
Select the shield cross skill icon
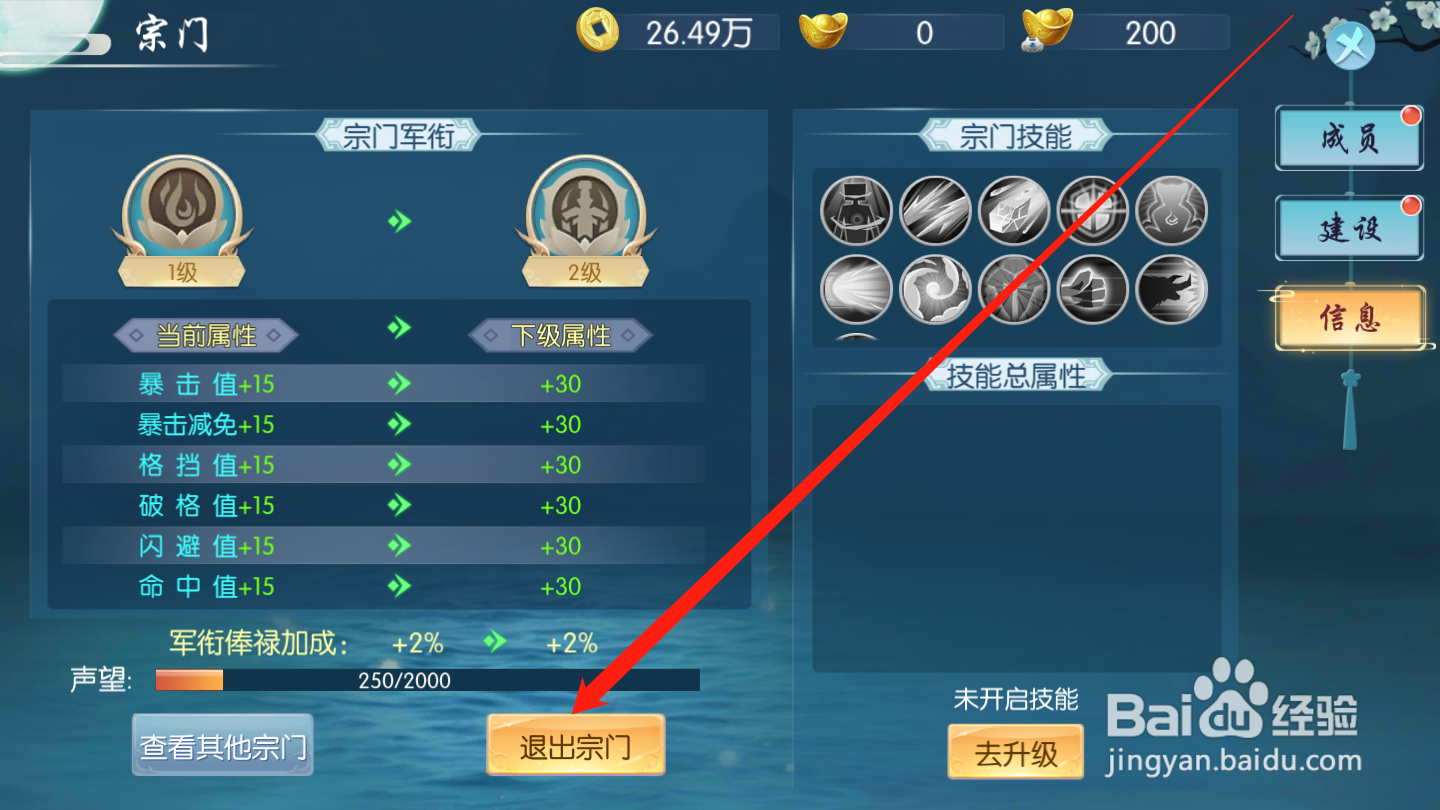click(x=1093, y=211)
